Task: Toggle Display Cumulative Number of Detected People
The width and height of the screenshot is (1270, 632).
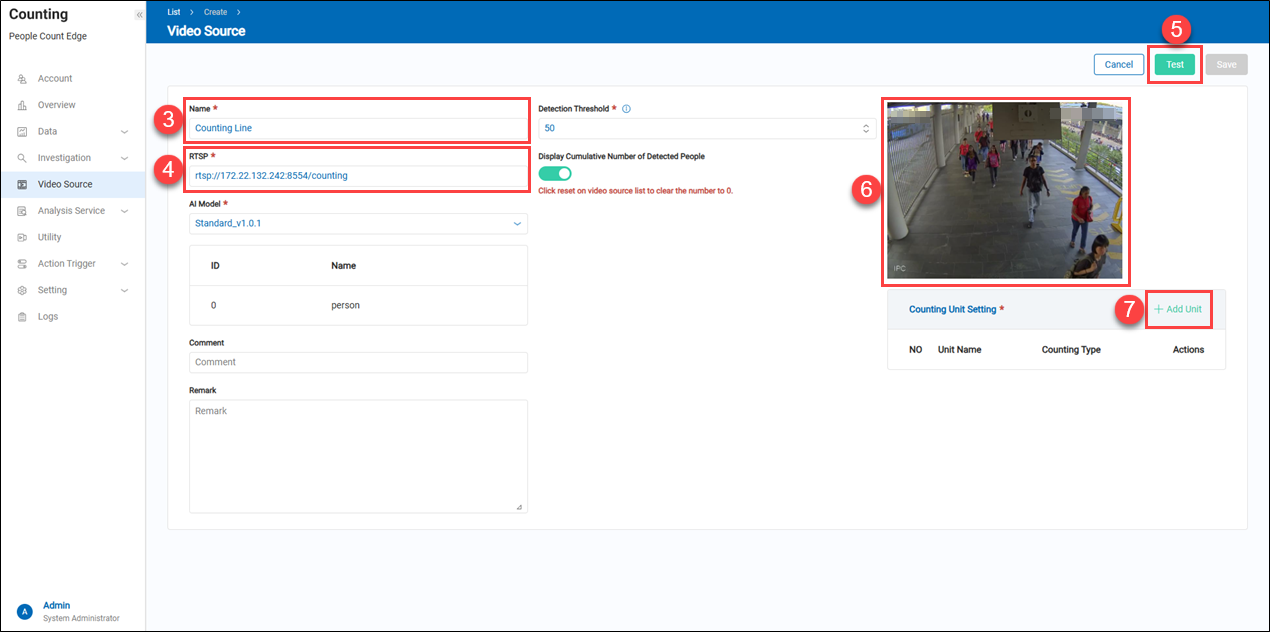Action: [x=555, y=174]
